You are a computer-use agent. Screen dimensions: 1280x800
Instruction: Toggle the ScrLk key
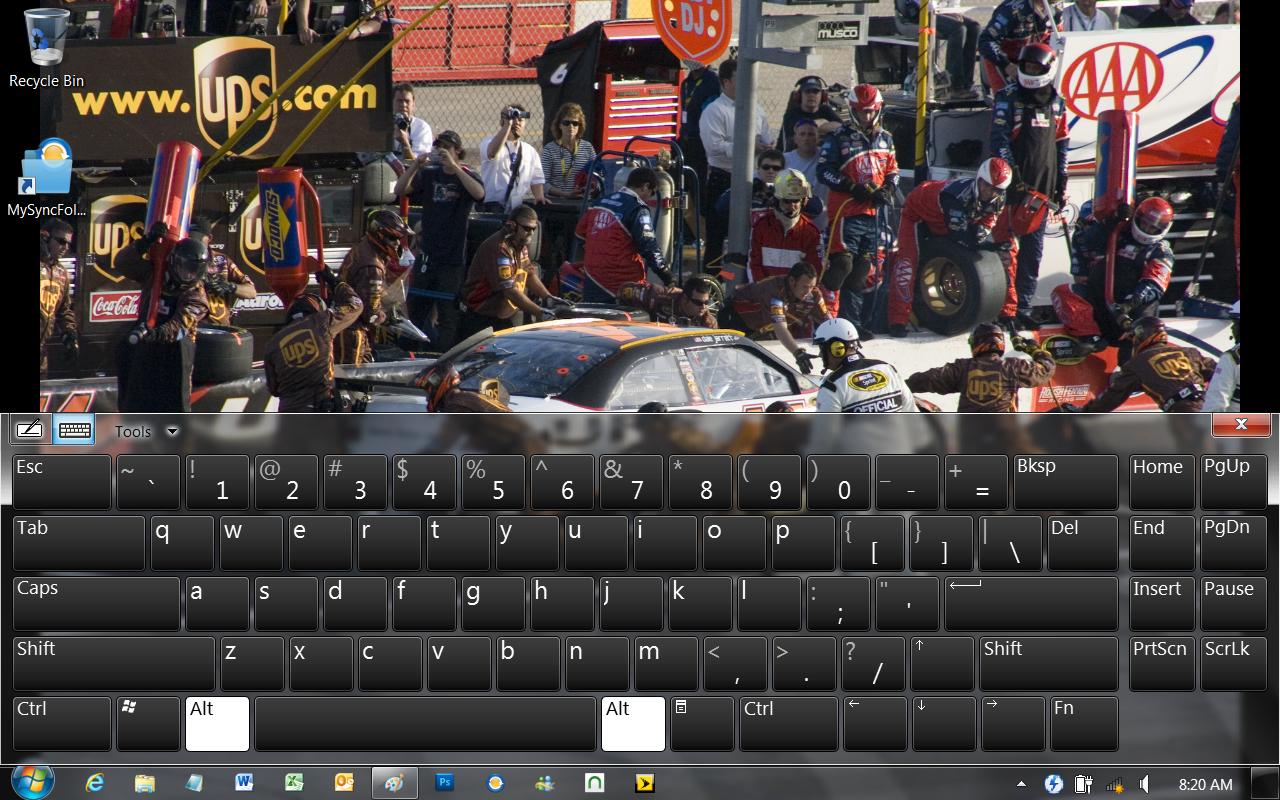(x=1233, y=664)
